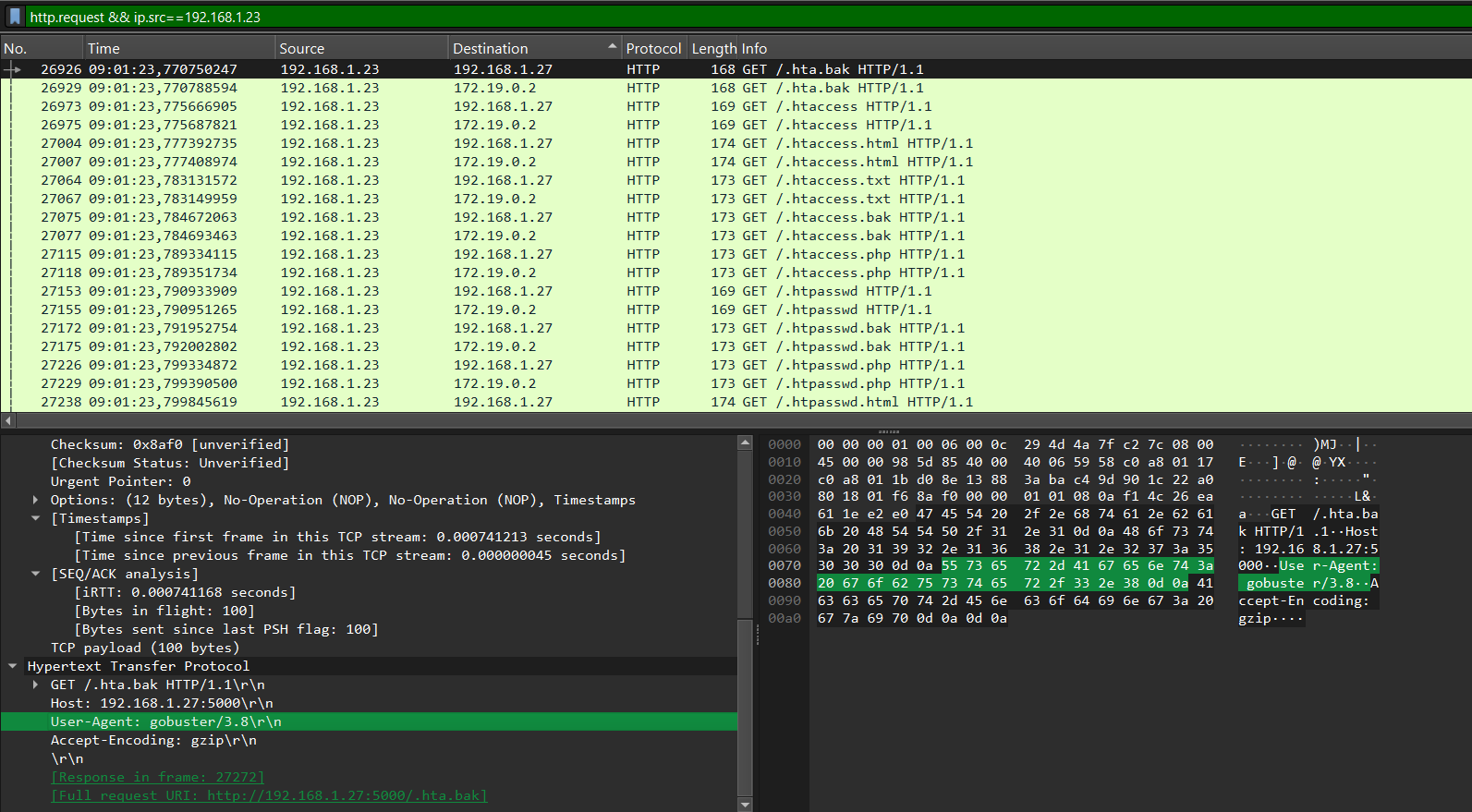Click the sort arrow in Destination header
The width and height of the screenshot is (1472, 812).
pyautogui.click(x=612, y=46)
